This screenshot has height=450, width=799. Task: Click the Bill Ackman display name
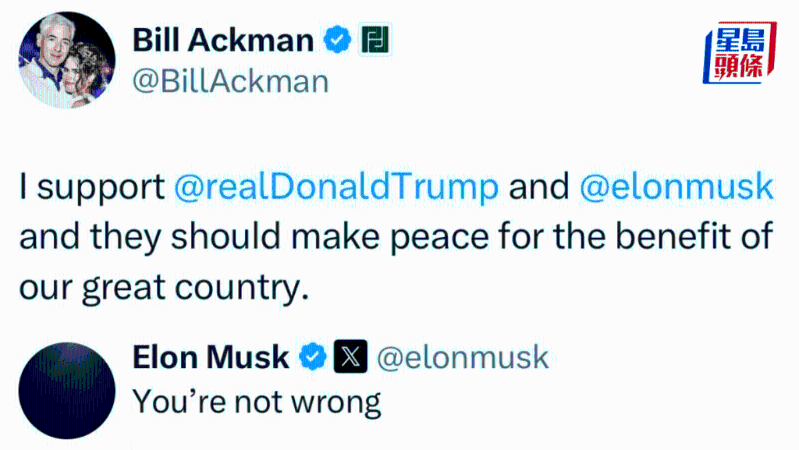(x=225, y=40)
